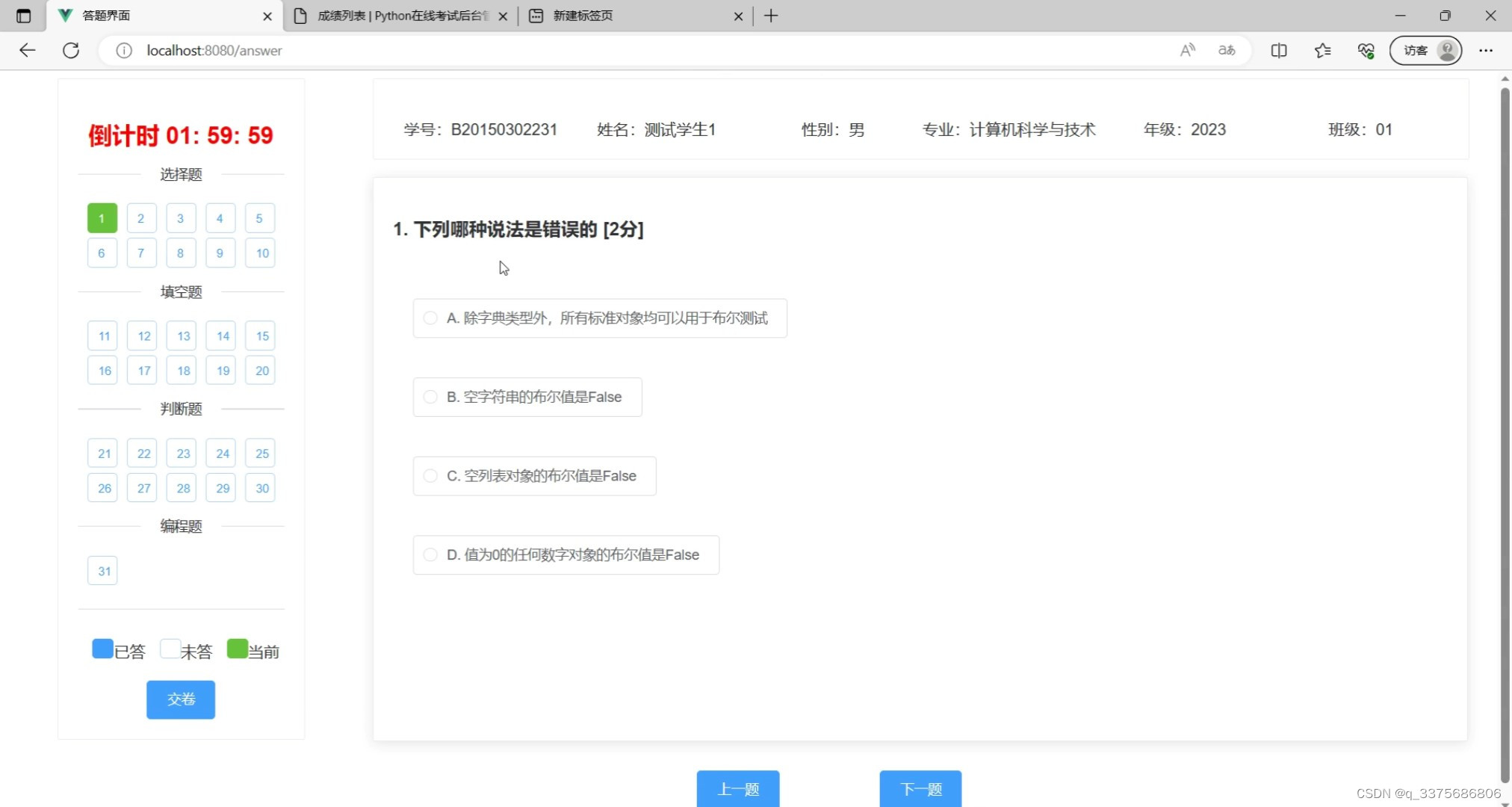Open browser essentials heart icon
Image resolution: width=1512 pixels, height=807 pixels.
(x=1366, y=50)
